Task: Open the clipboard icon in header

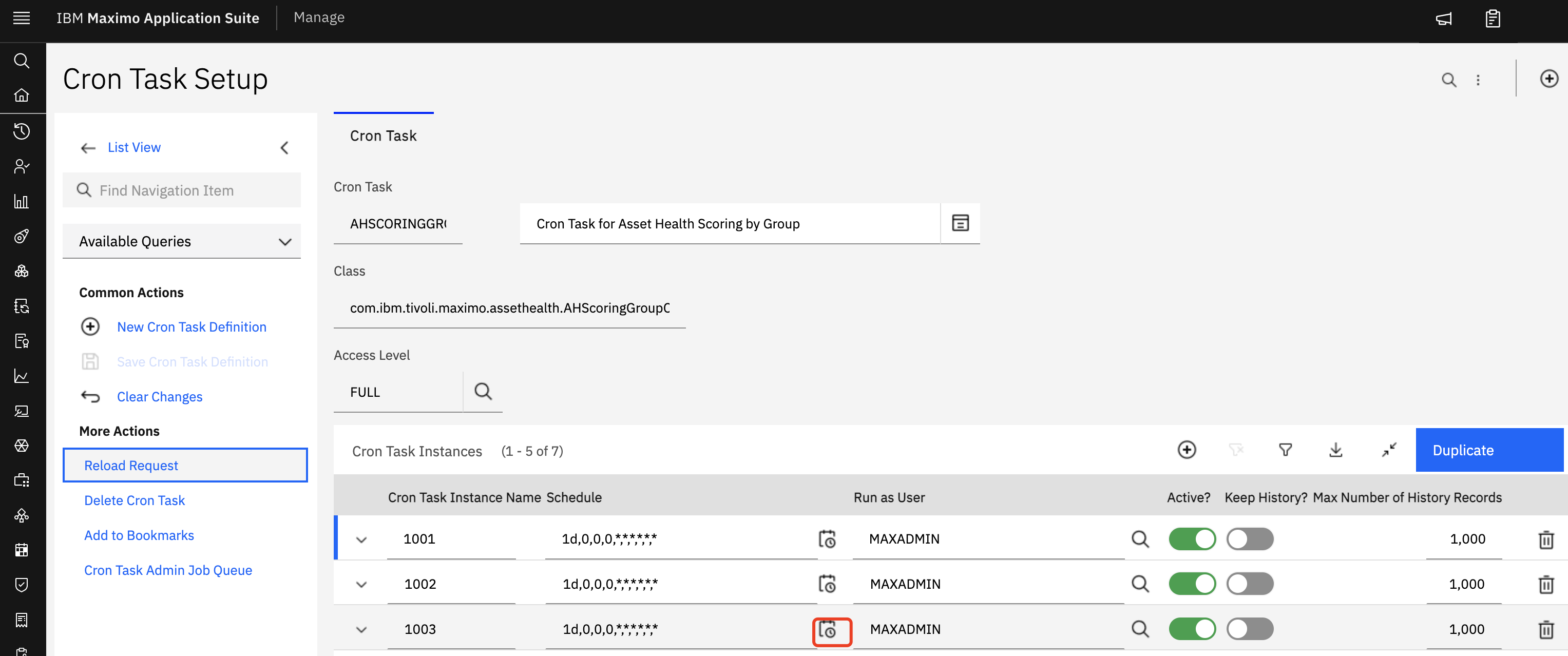Action: (1493, 19)
